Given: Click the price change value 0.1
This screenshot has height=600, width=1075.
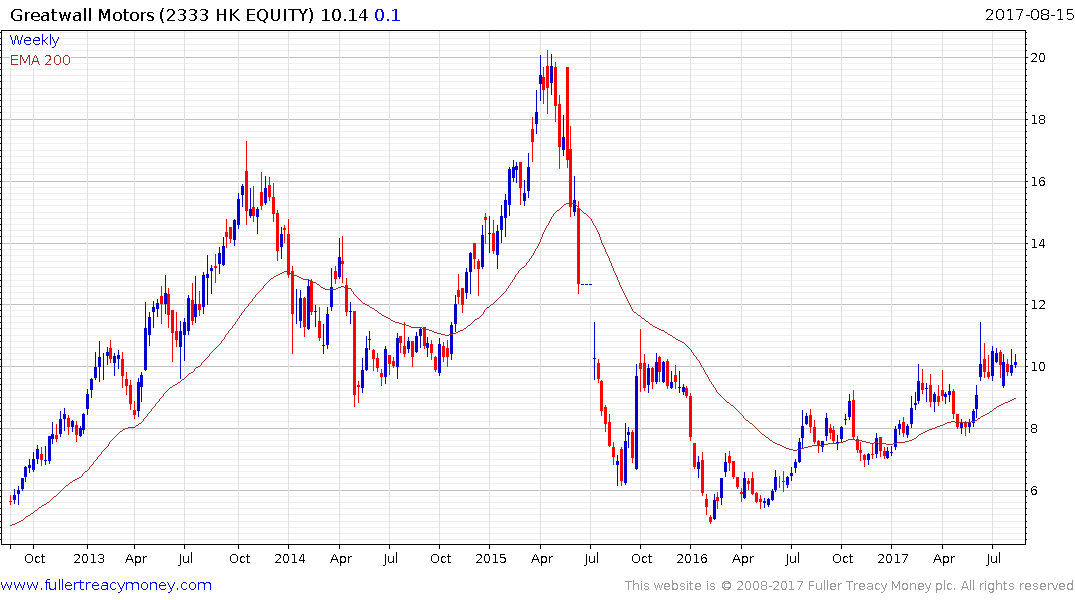Looking at the screenshot, I should click(387, 15).
